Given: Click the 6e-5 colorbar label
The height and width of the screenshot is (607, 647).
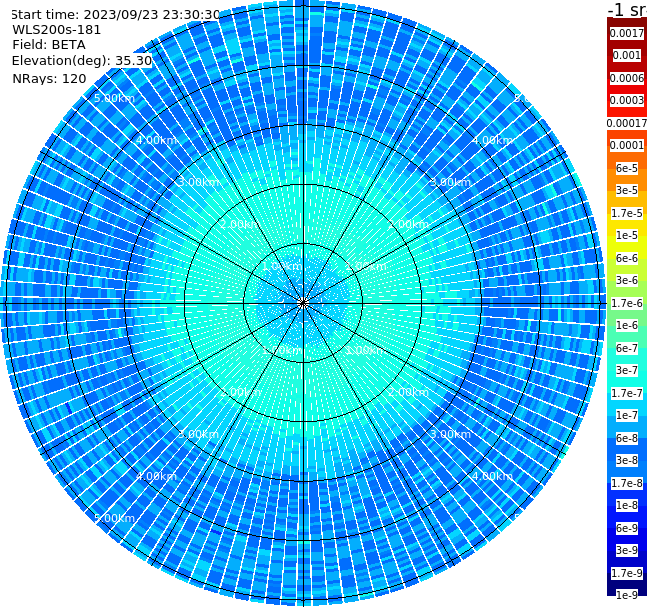Looking at the screenshot, I should tap(627, 168).
